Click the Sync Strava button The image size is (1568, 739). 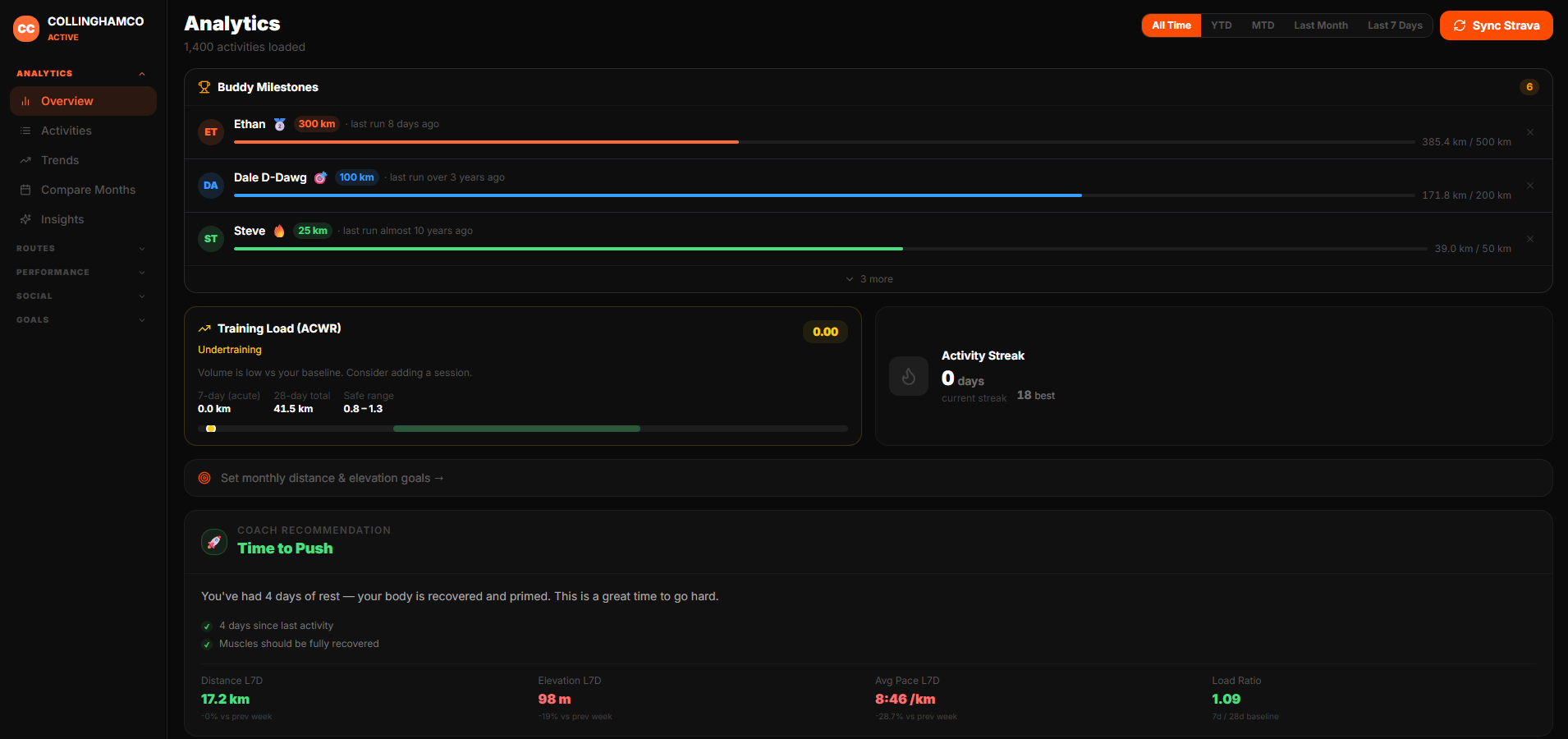tap(1497, 25)
